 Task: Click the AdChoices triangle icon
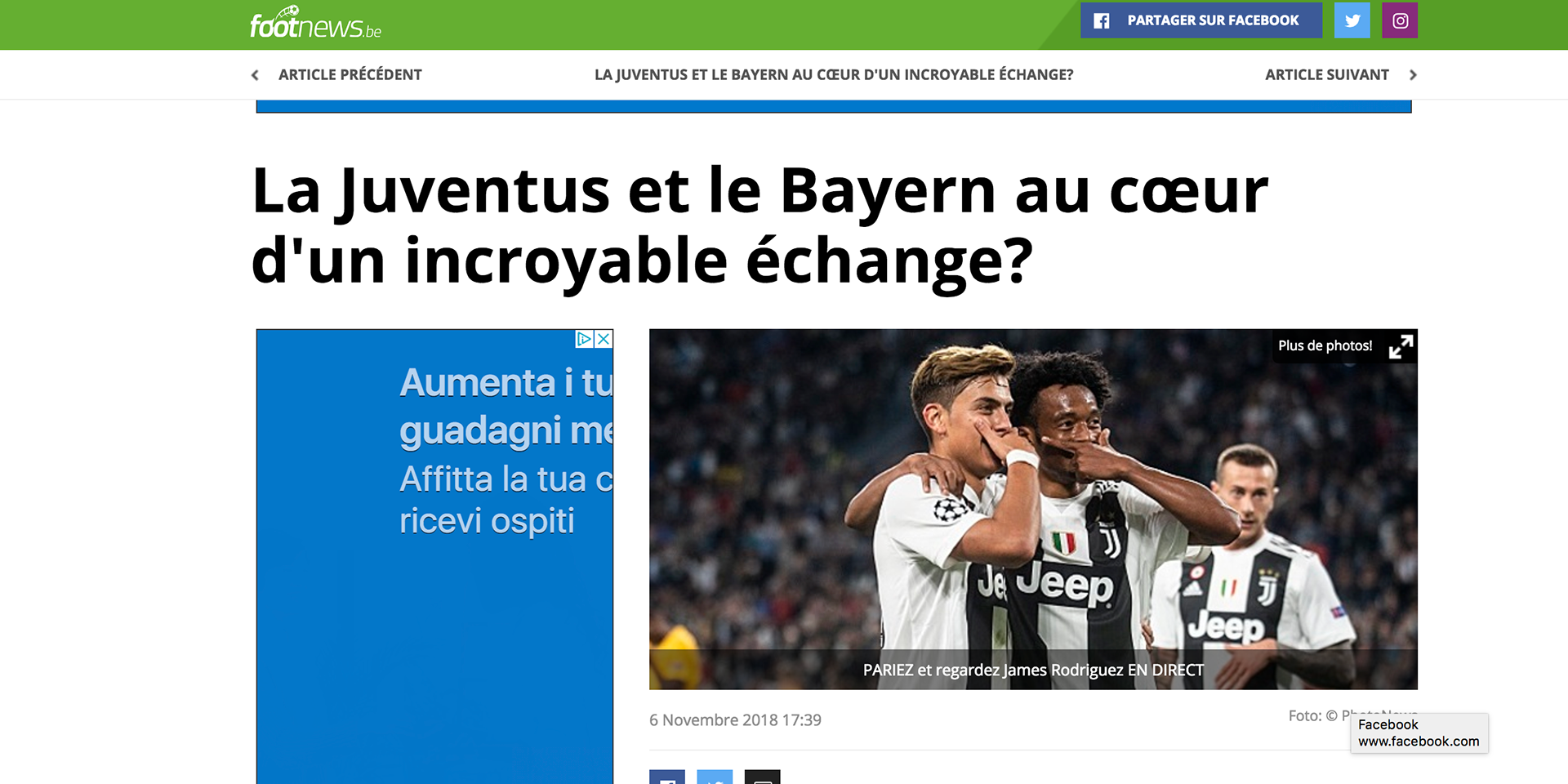click(585, 339)
